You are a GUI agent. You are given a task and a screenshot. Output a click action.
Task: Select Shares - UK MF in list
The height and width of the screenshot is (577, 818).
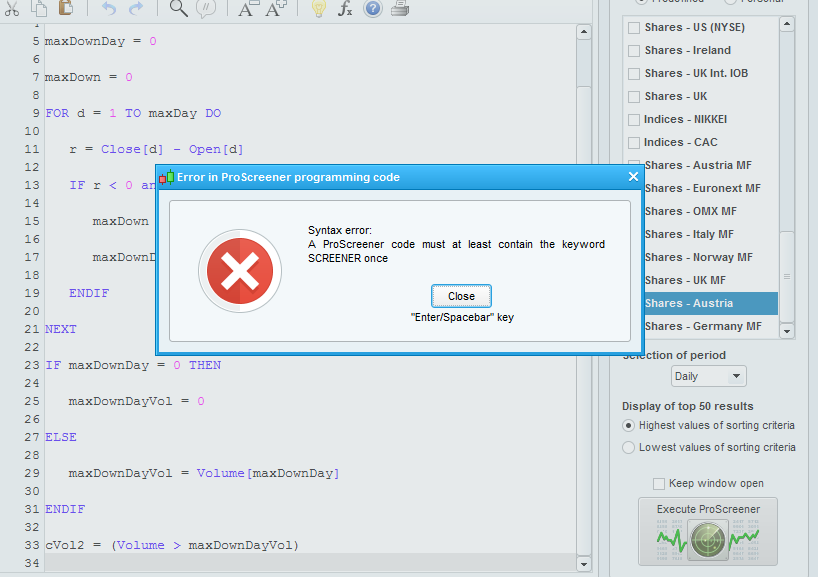click(685, 280)
